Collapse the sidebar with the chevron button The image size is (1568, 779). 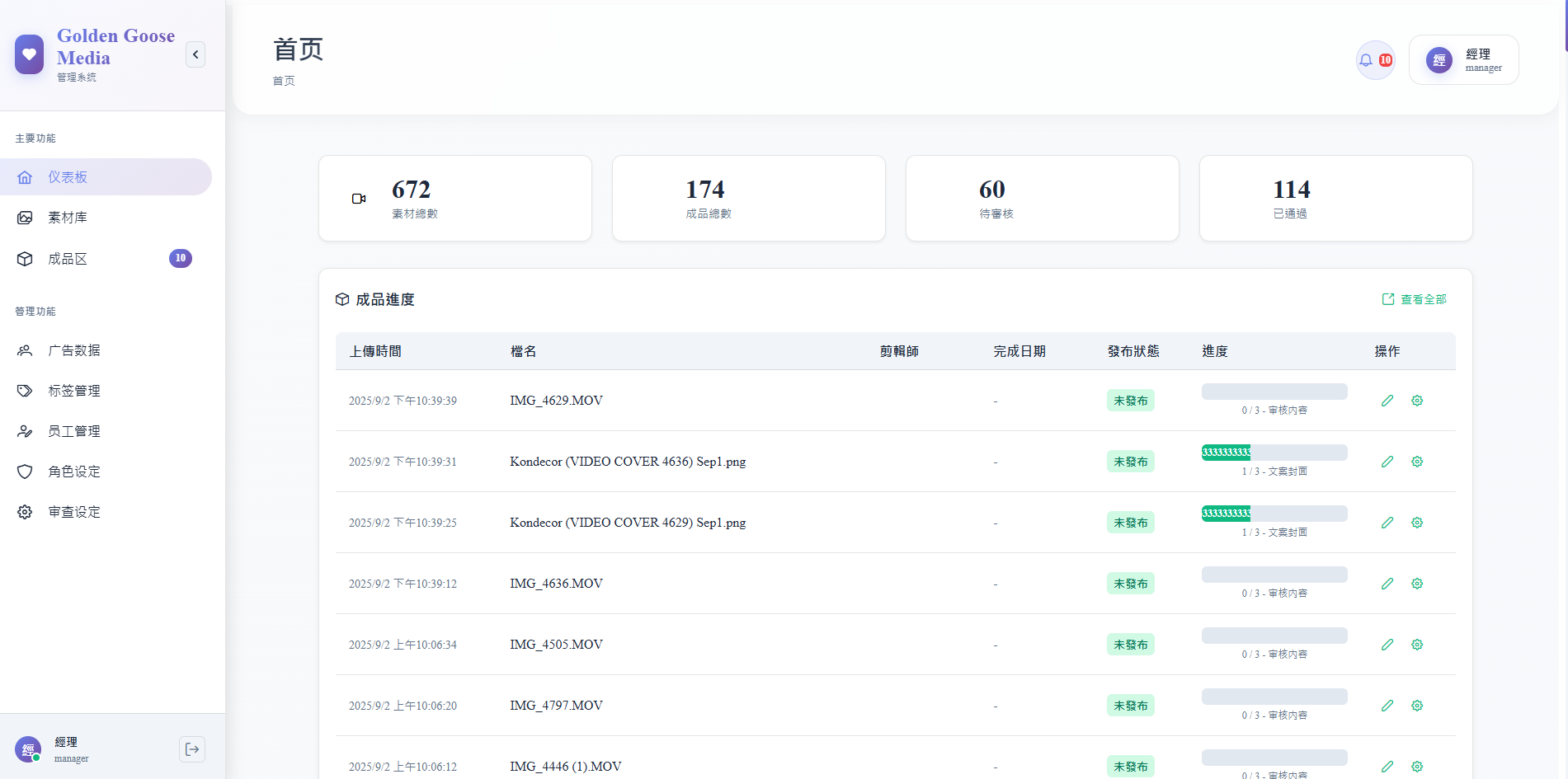[x=195, y=54]
